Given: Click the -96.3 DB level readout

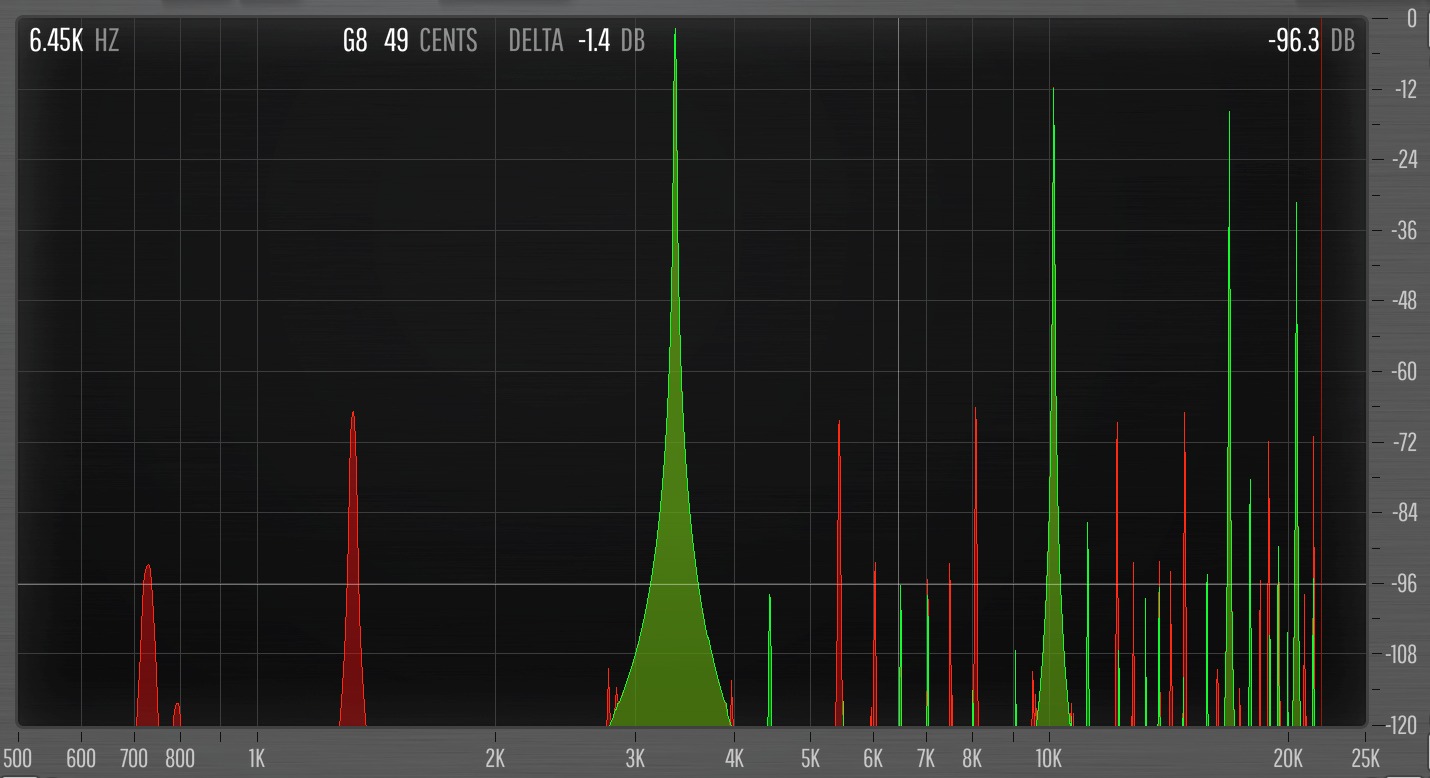Looking at the screenshot, I should [1312, 41].
